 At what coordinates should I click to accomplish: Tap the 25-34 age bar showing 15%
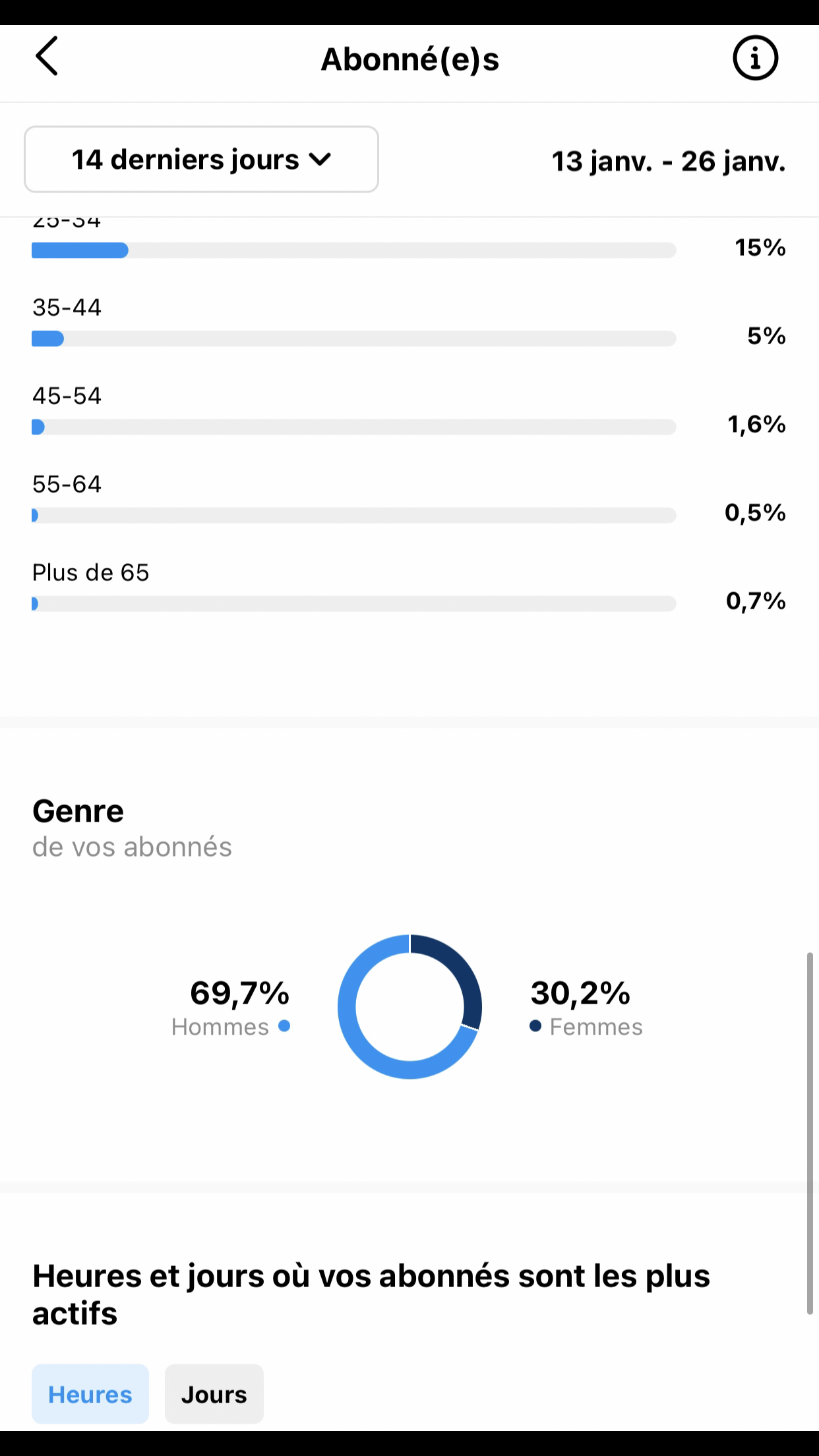click(x=353, y=251)
